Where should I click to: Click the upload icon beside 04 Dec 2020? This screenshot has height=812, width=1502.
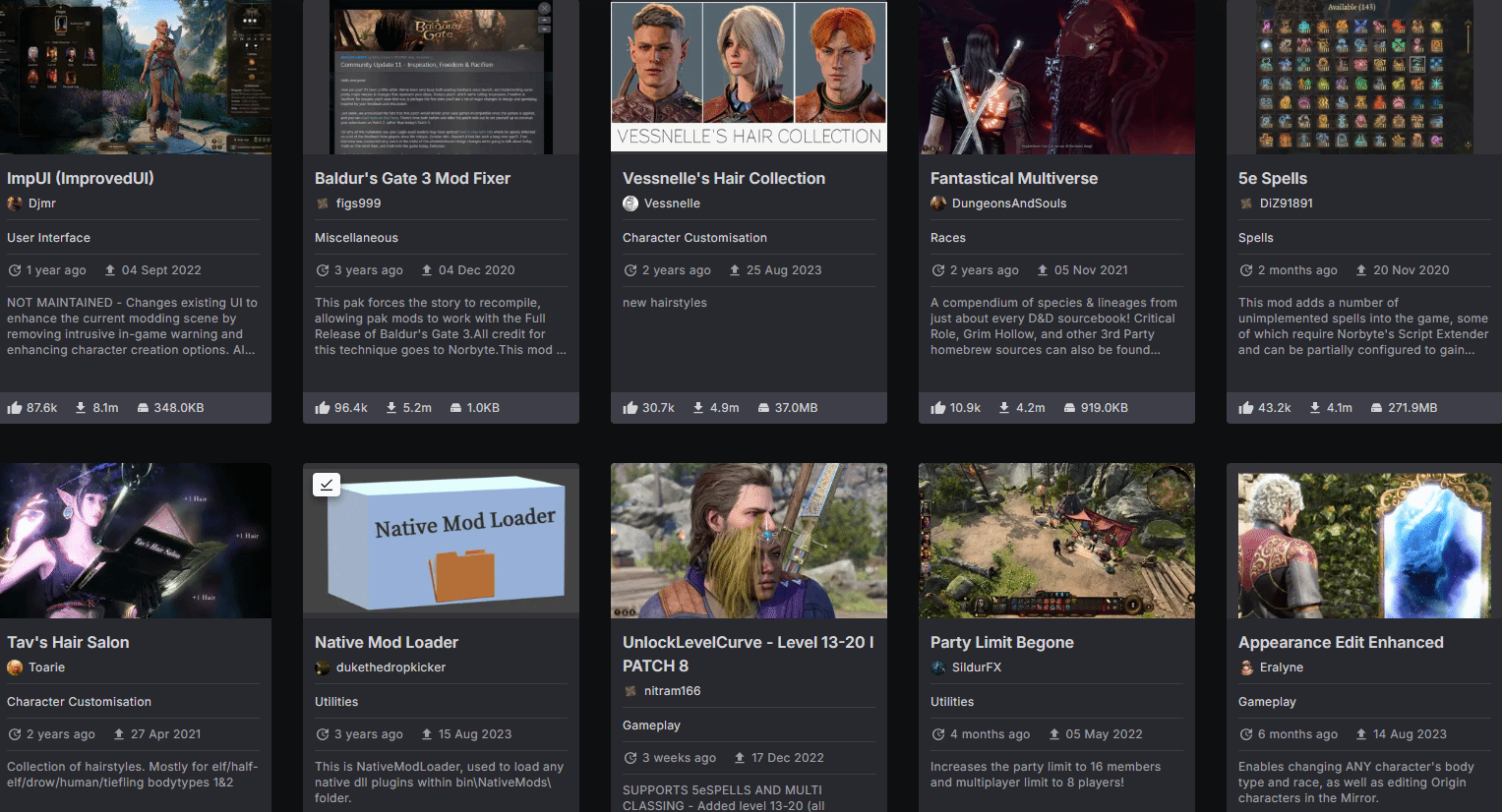427,270
